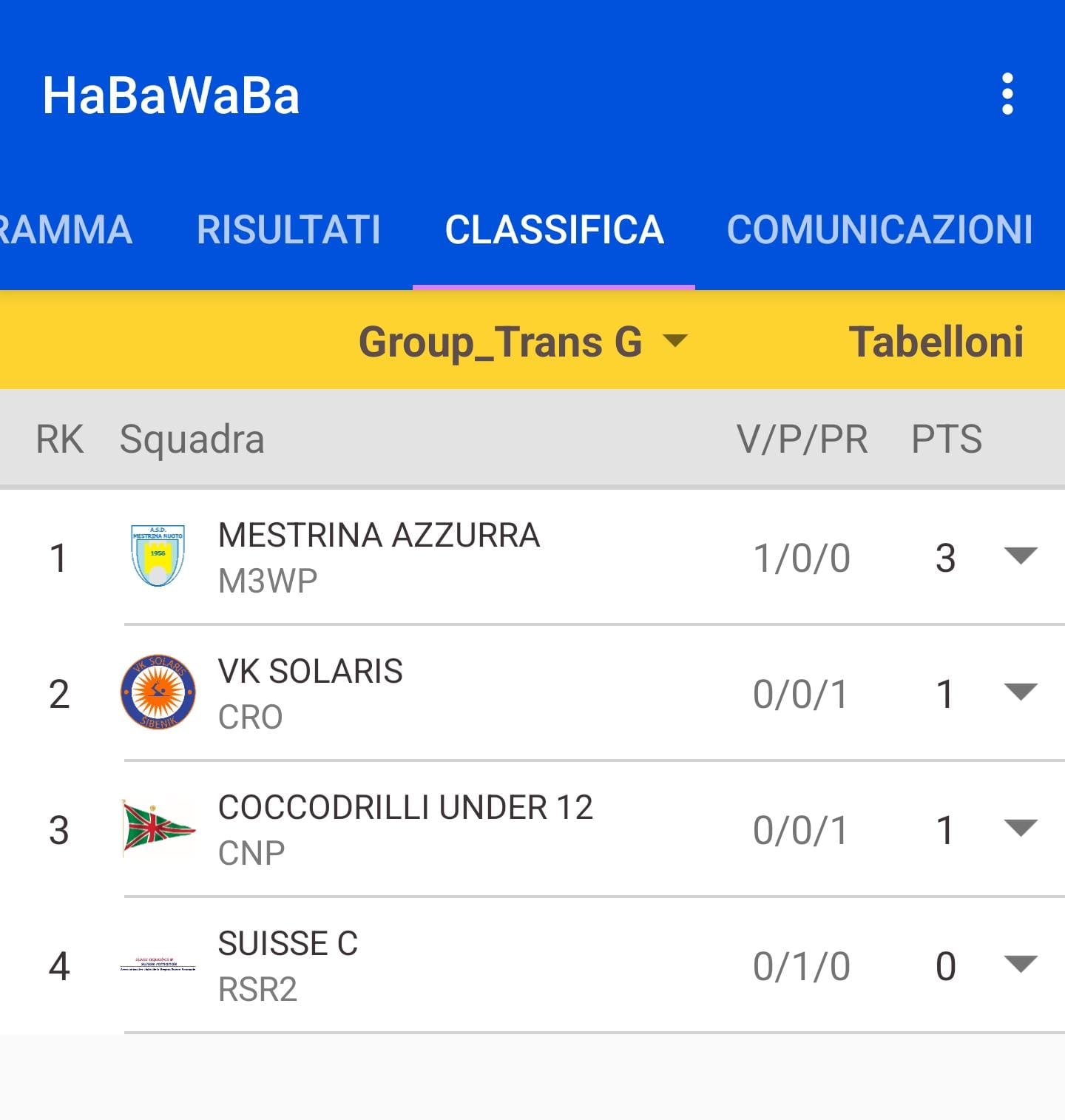Select the VK Solaris team name
This screenshot has width=1065, height=1120.
(310, 672)
